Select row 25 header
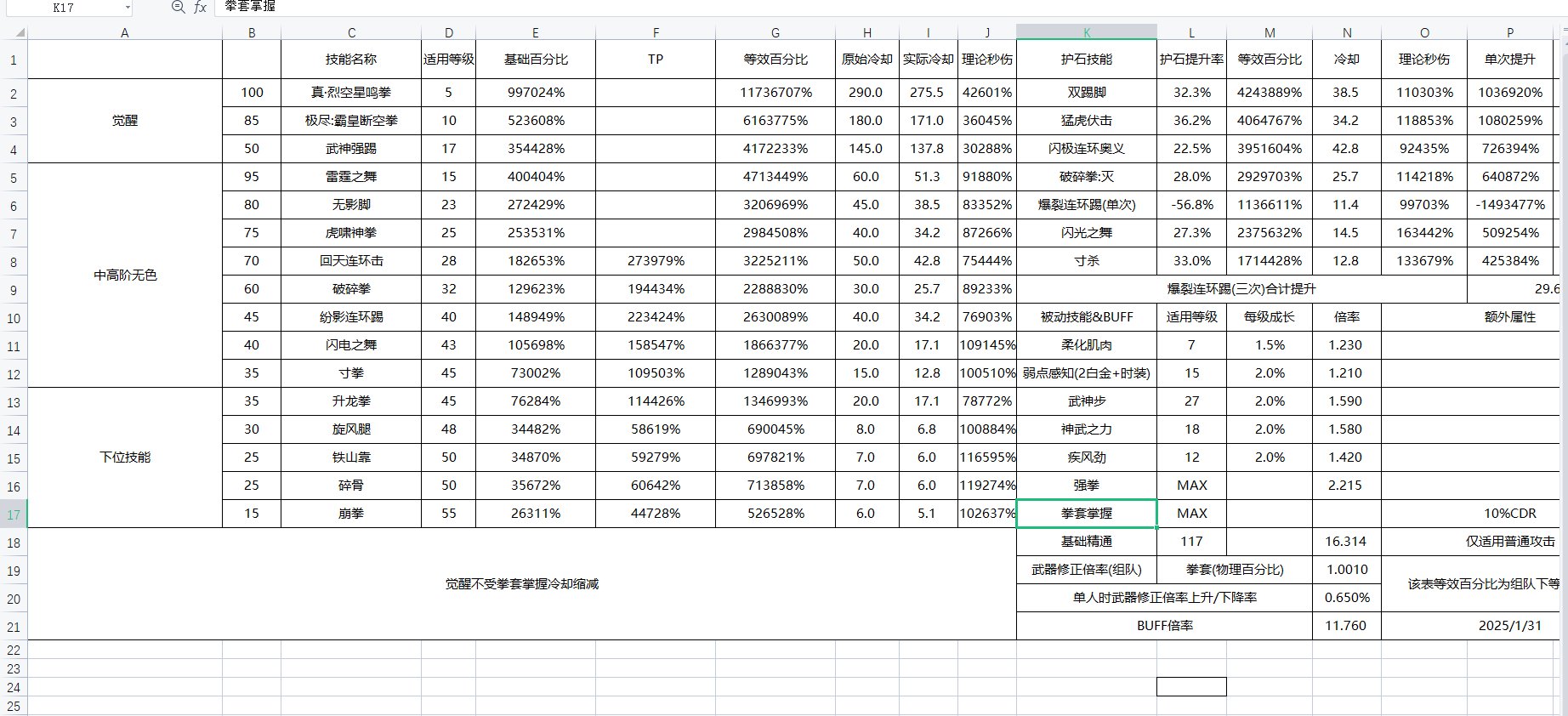Image resolution: width=1568 pixels, height=716 pixels. tap(14, 706)
